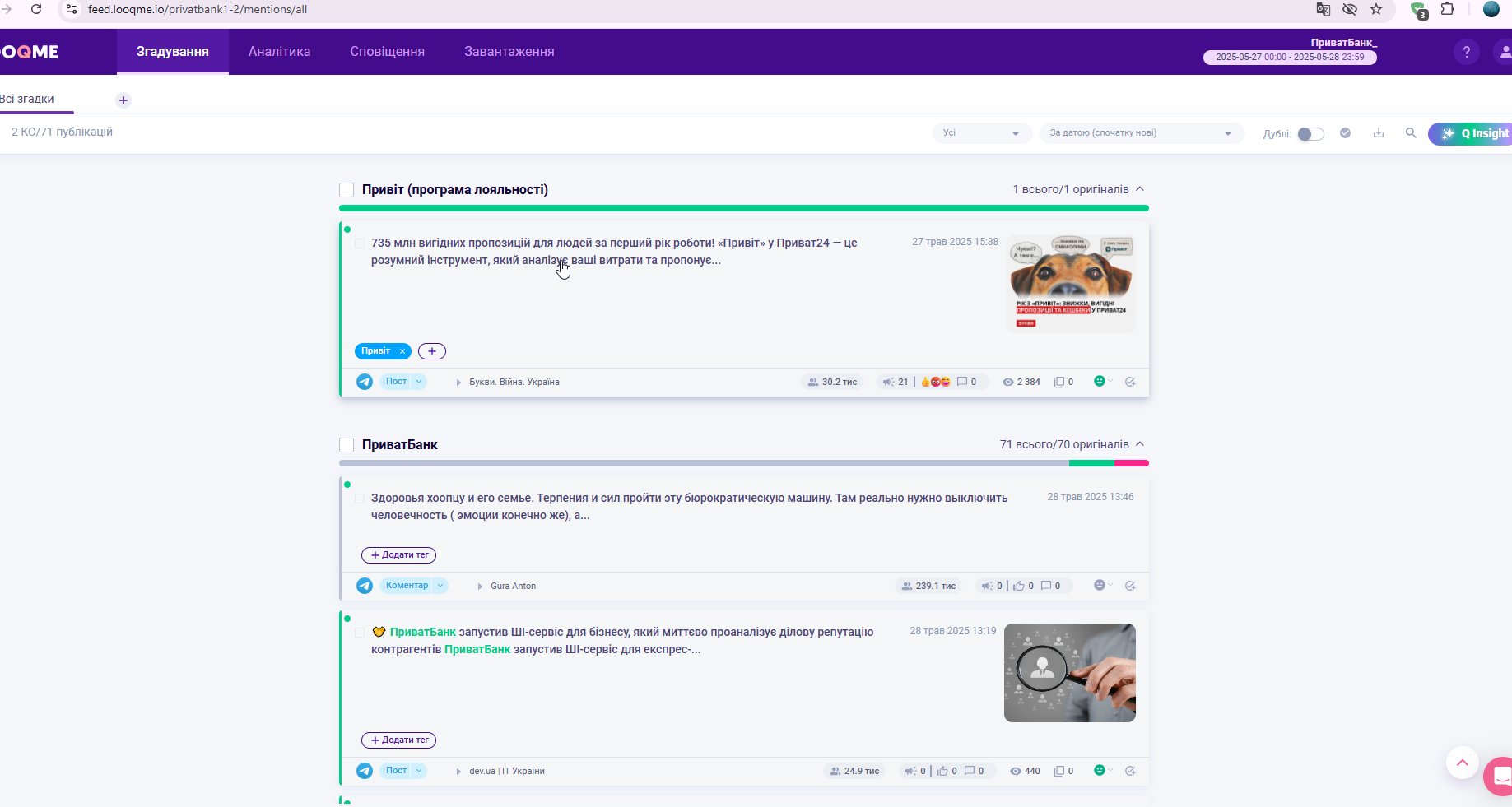Collapse the ПриватБанк group
Image resolution: width=1512 pixels, height=807 pixels.
pos(1140,444)
